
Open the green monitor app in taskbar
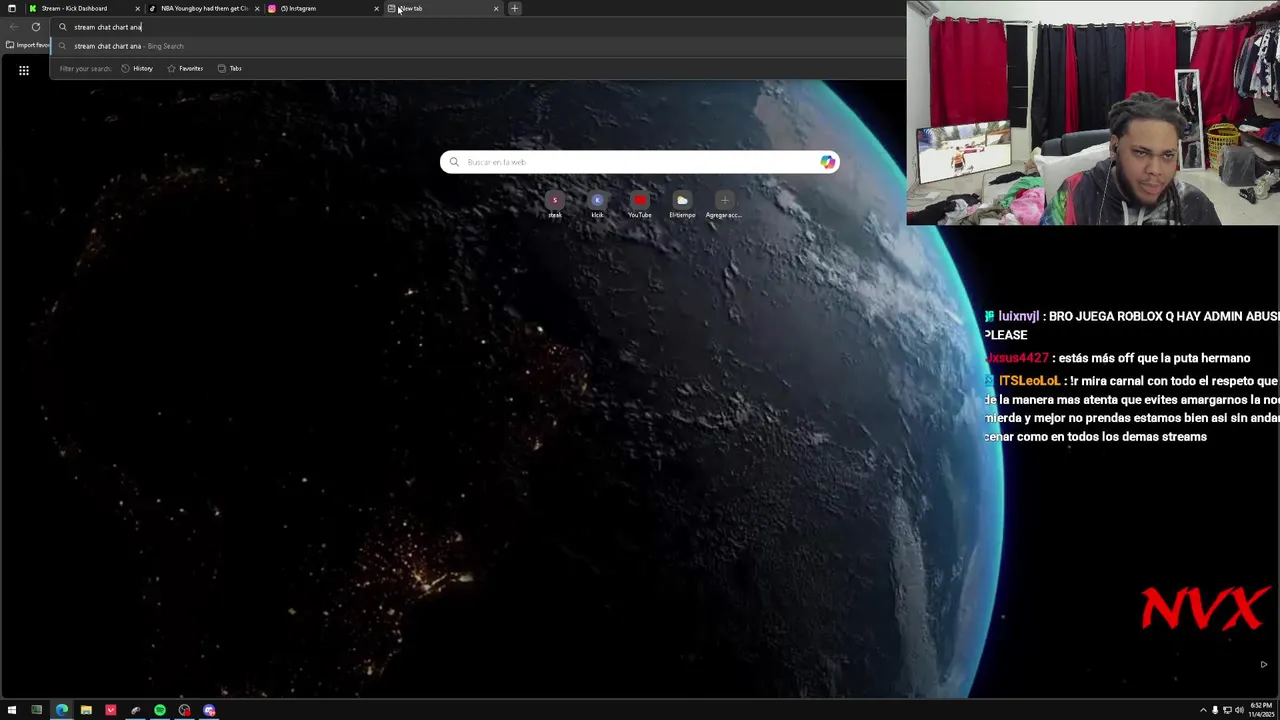[37, 710]
